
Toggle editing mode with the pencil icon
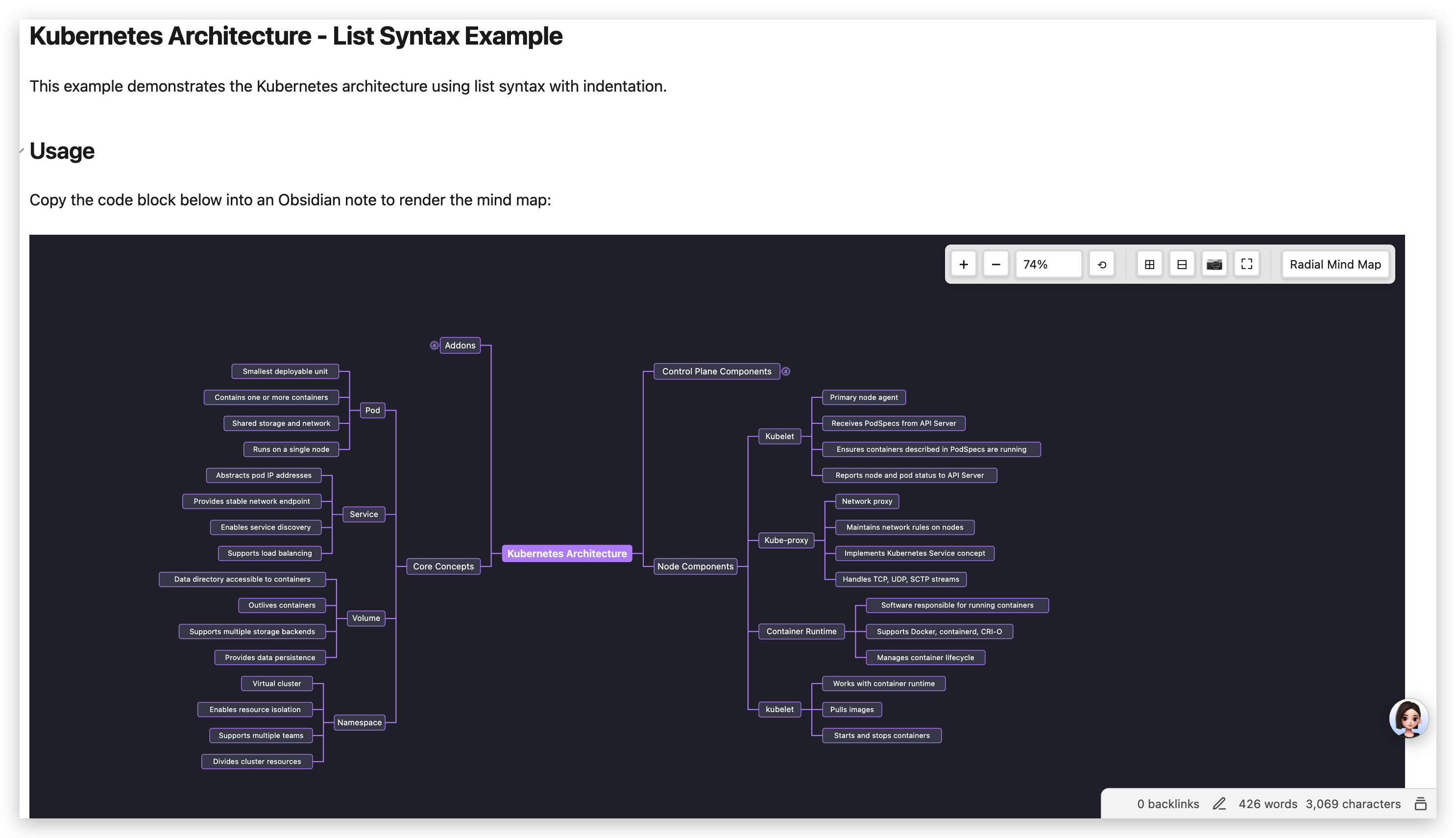point(1219,804)
